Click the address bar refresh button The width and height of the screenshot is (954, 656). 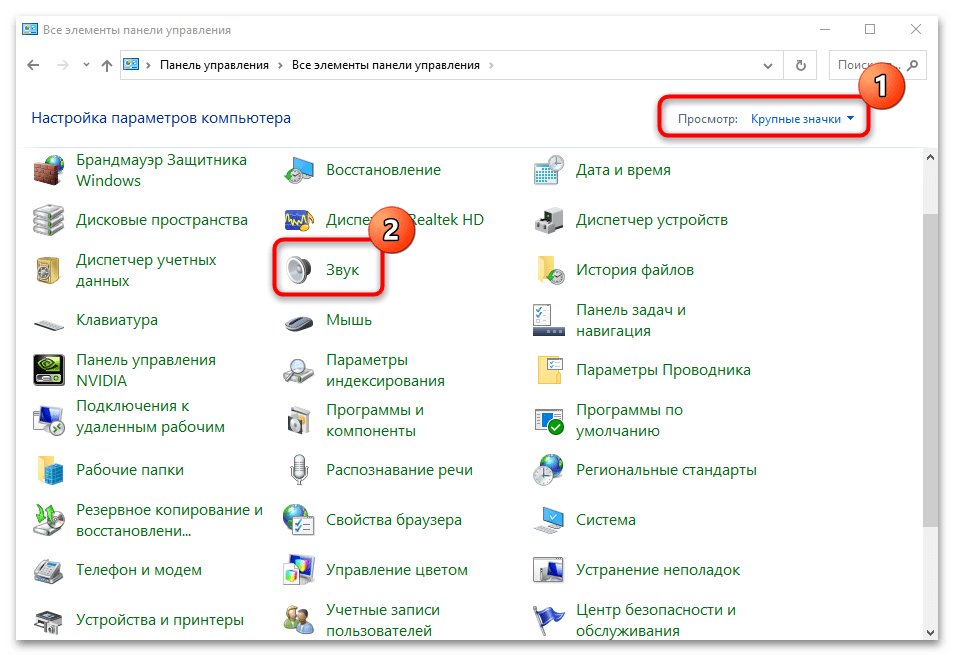pos(799,65)
